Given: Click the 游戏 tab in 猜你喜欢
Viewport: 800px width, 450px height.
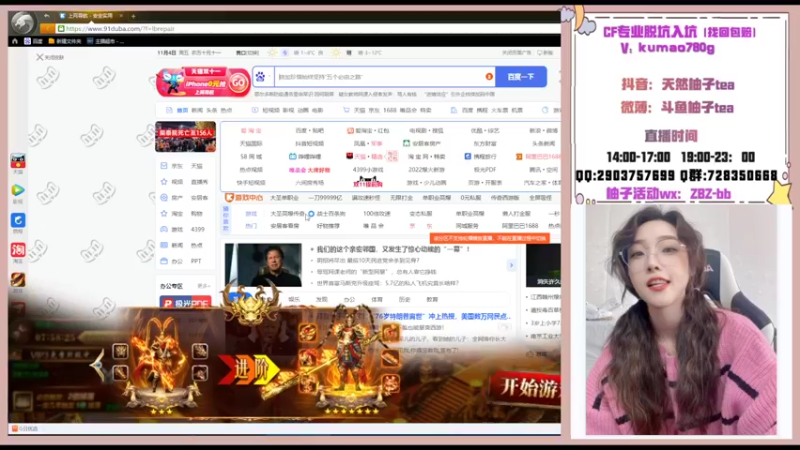Looking at the screenshot, I should [x=251, y=213].
